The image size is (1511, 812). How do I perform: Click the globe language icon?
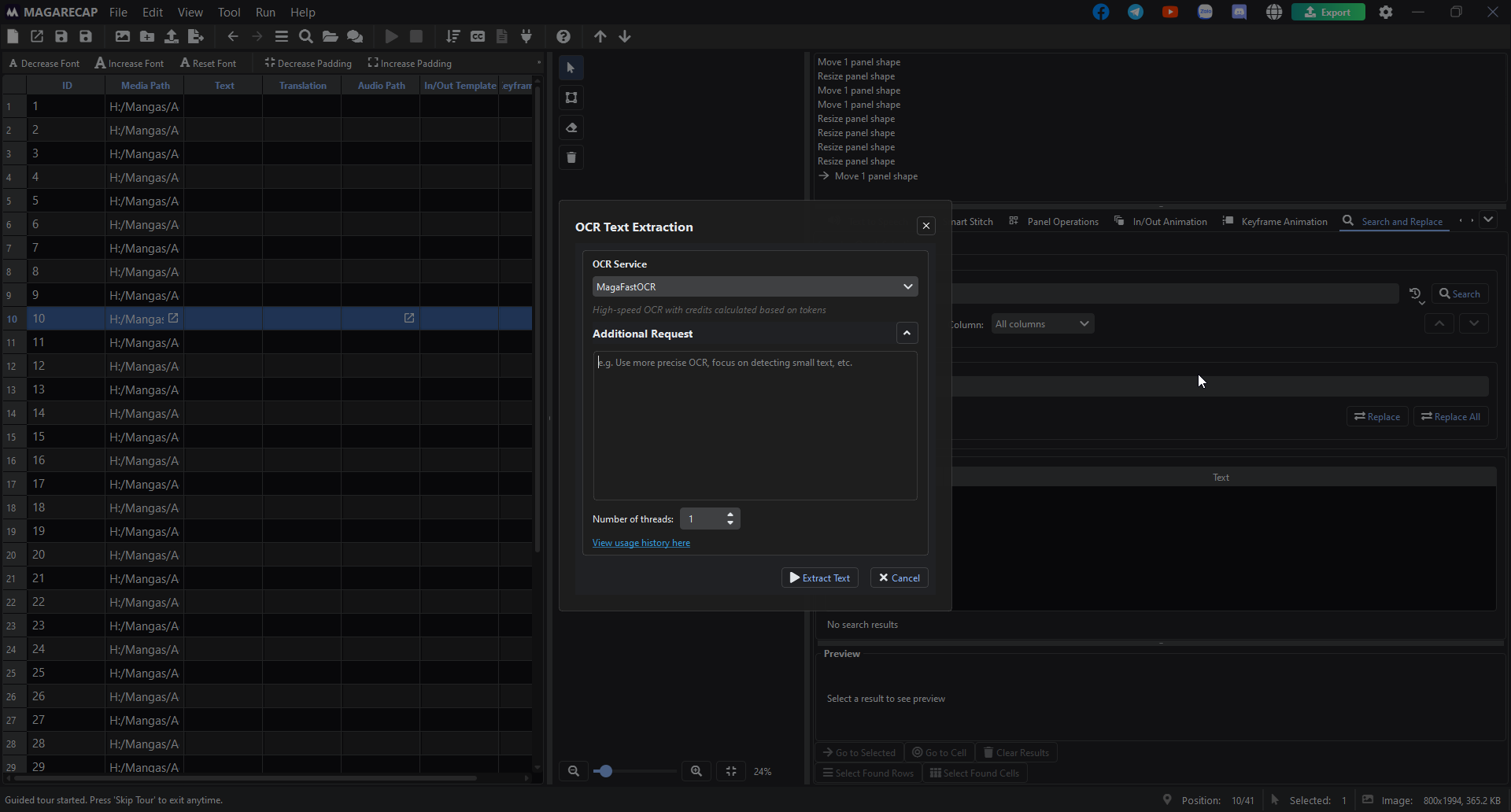(1274, 12)
